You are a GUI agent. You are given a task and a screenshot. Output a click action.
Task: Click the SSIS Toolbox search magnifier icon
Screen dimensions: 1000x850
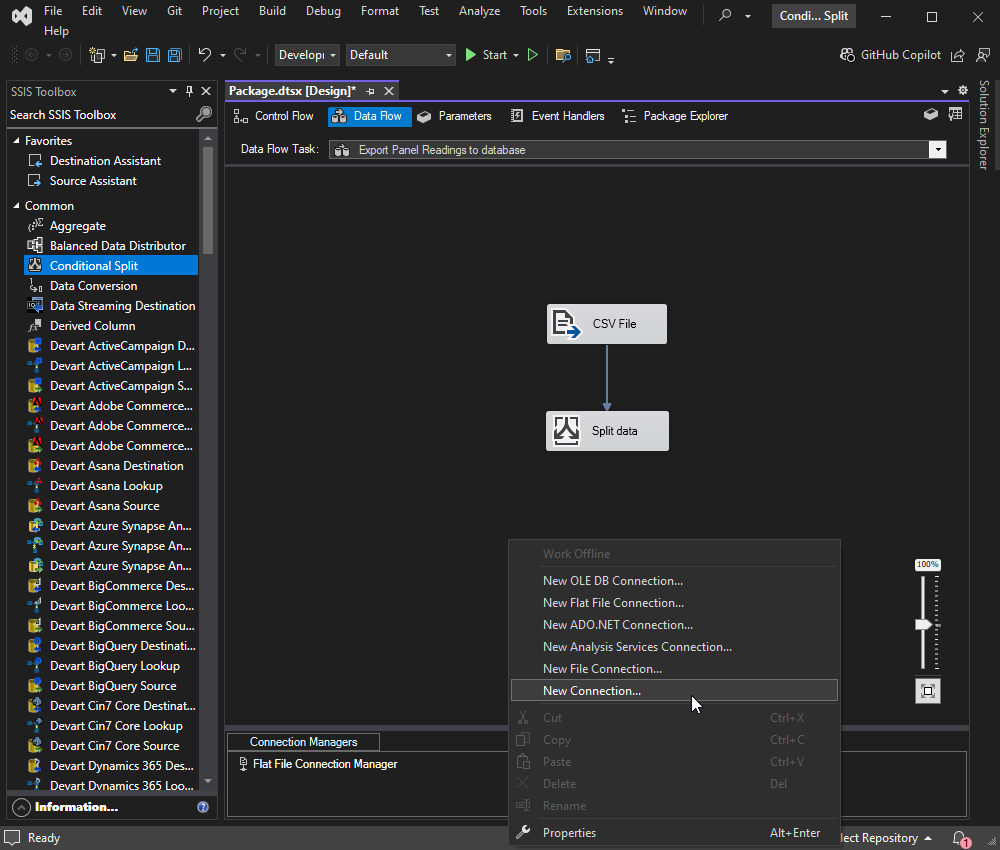click(203, 114)
